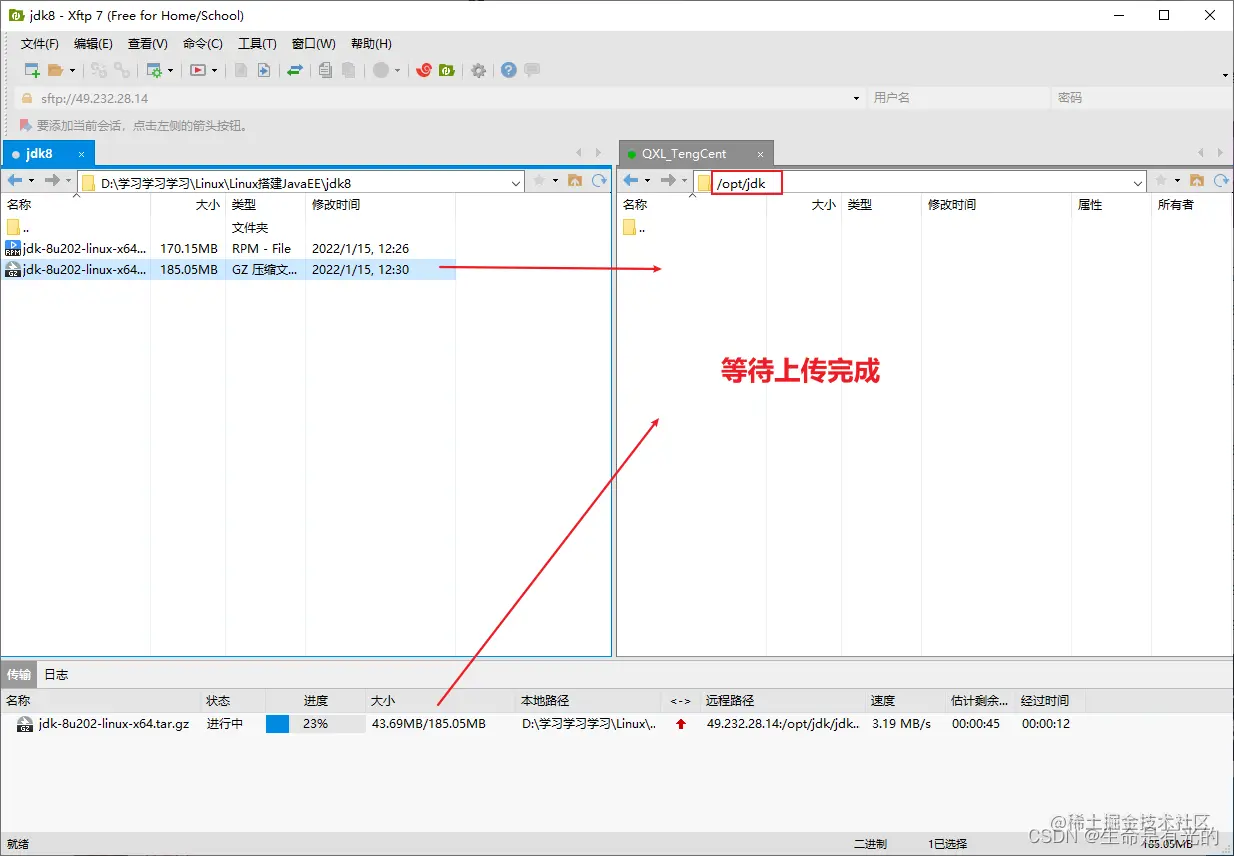This screenshot has width=1234, height=856.
Task: Go forward in the local pane
Action: coord(52,181)
